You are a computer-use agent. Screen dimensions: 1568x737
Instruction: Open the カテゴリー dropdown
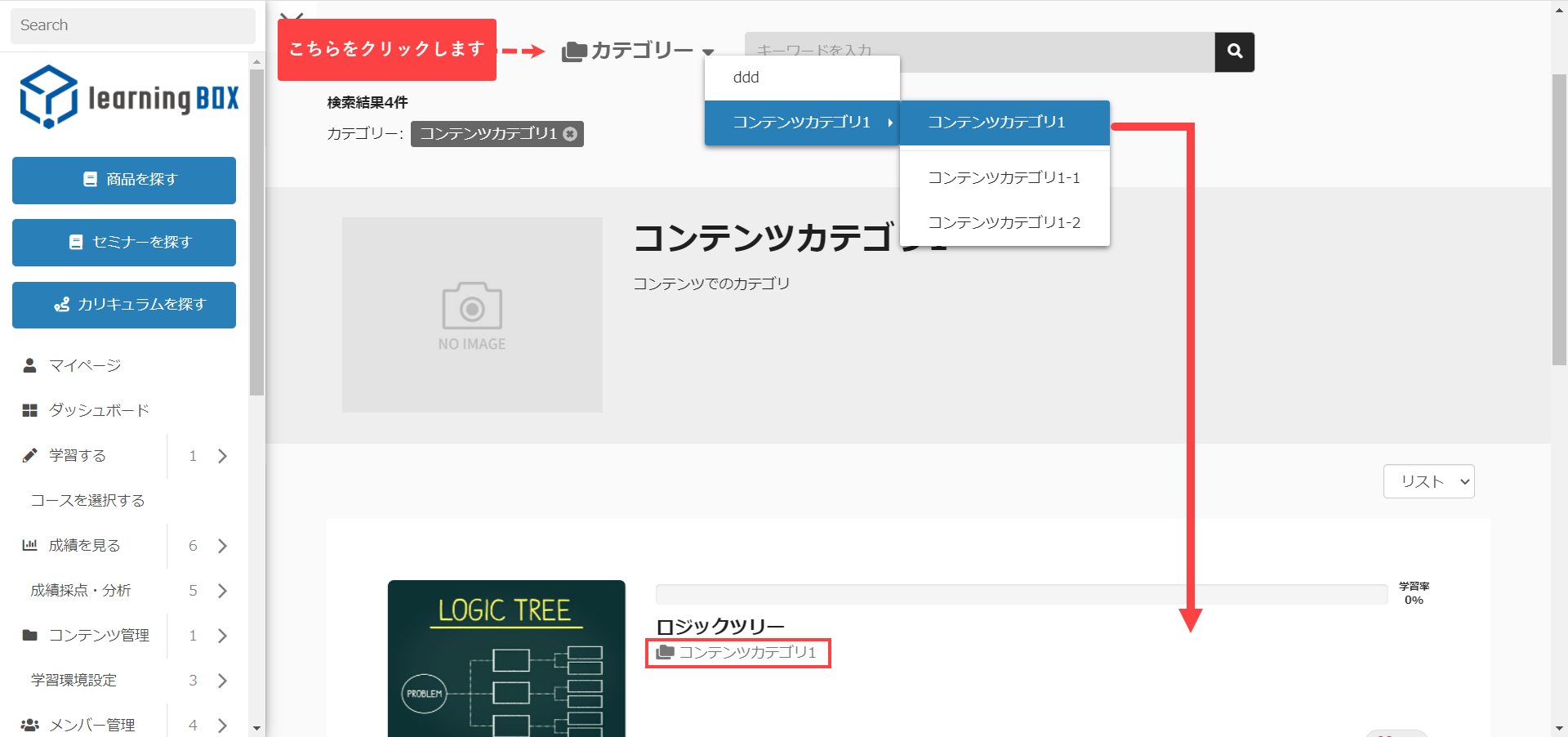click(x=638, y=51)
